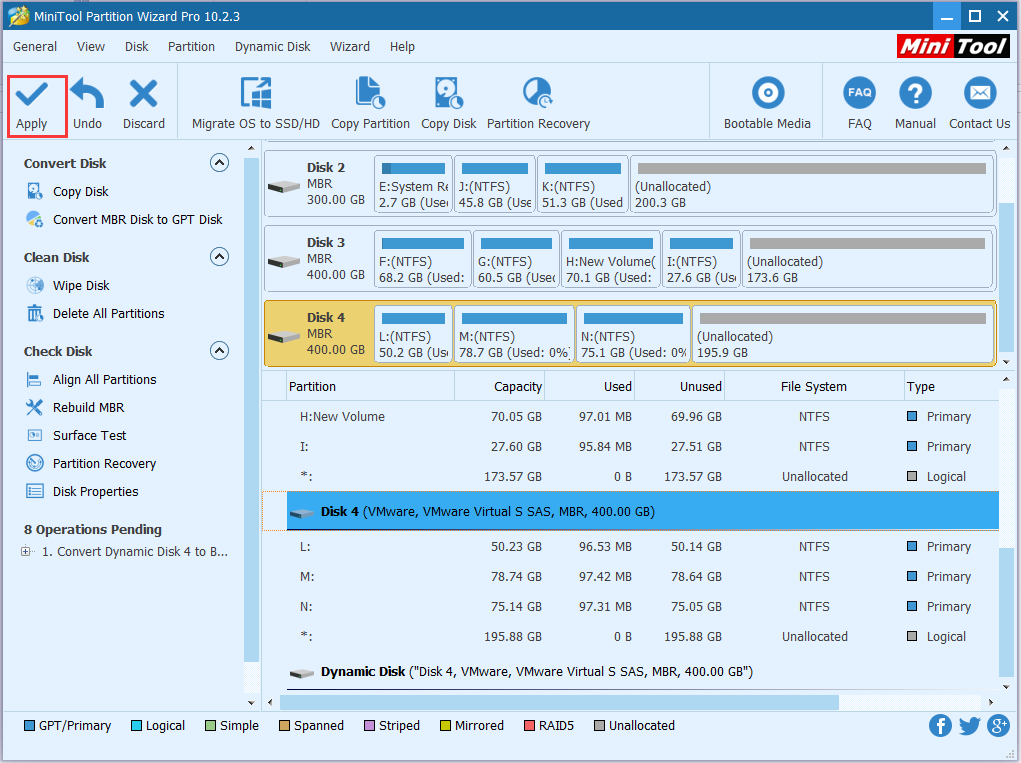
Task: Select the Disk 4 header in disk map
Action: 319,333
